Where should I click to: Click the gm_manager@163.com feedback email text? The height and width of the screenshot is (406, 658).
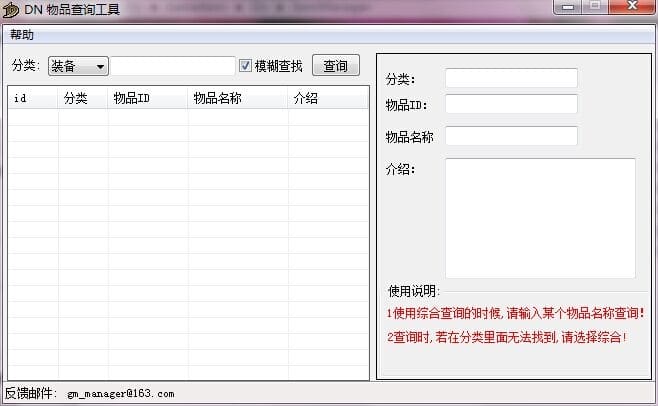click(121, 394)
